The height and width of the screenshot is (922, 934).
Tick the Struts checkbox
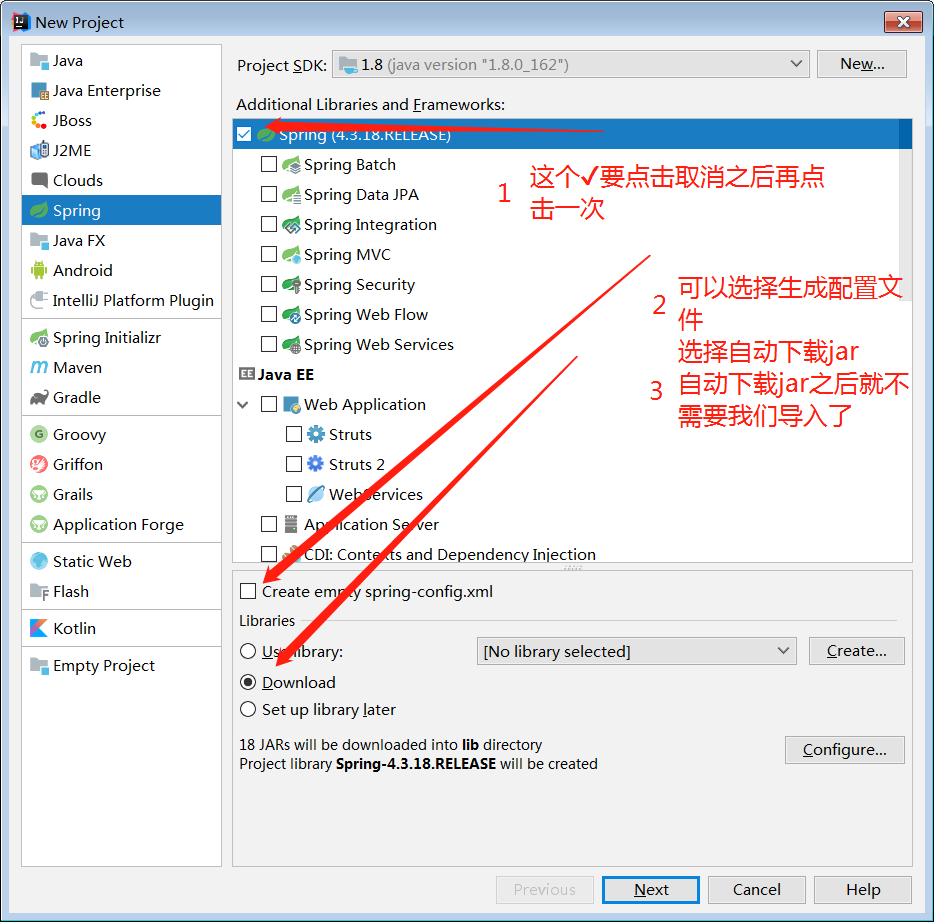(294, 434)
